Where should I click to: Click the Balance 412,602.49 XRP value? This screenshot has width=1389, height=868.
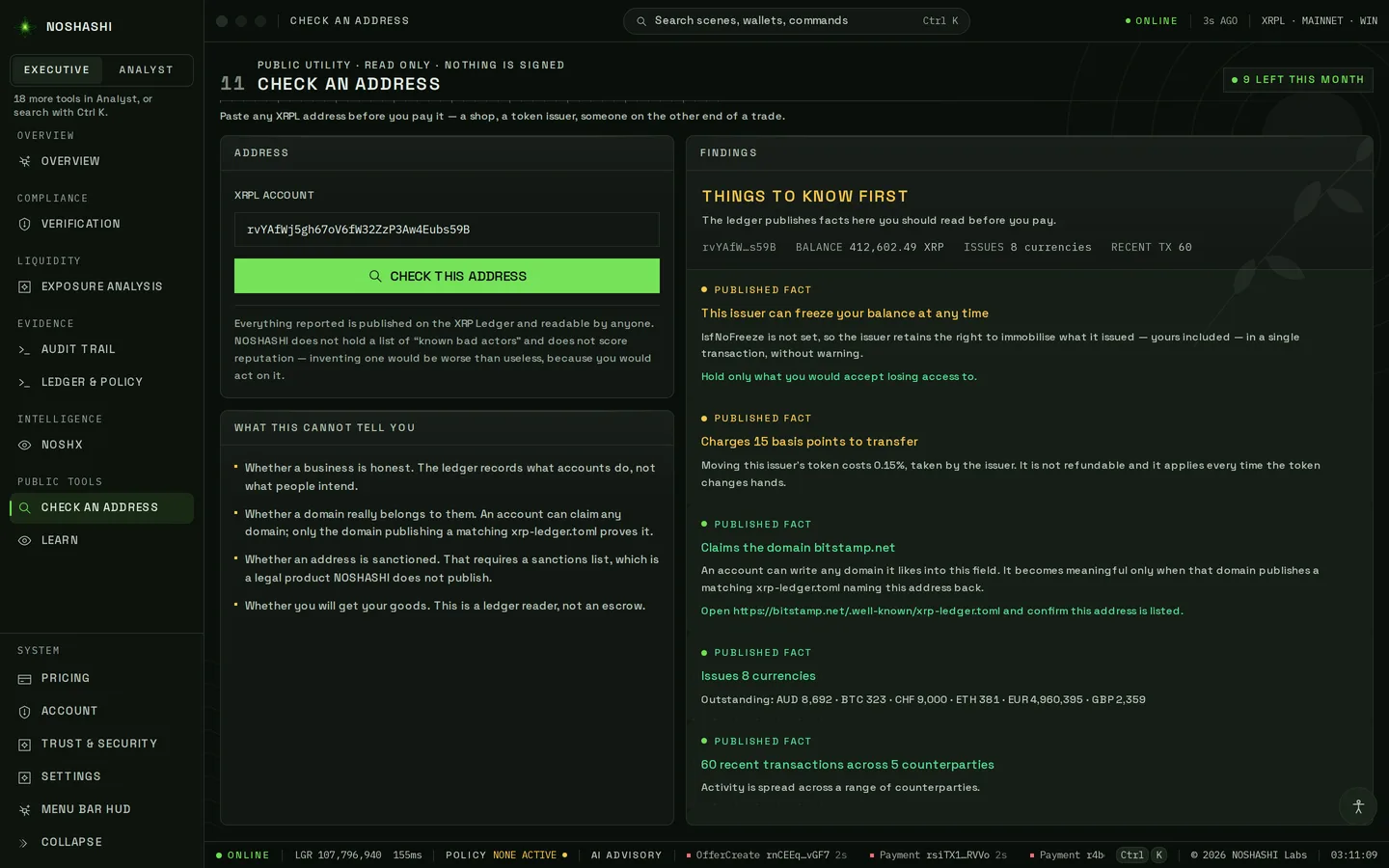(x=870, y=248)
